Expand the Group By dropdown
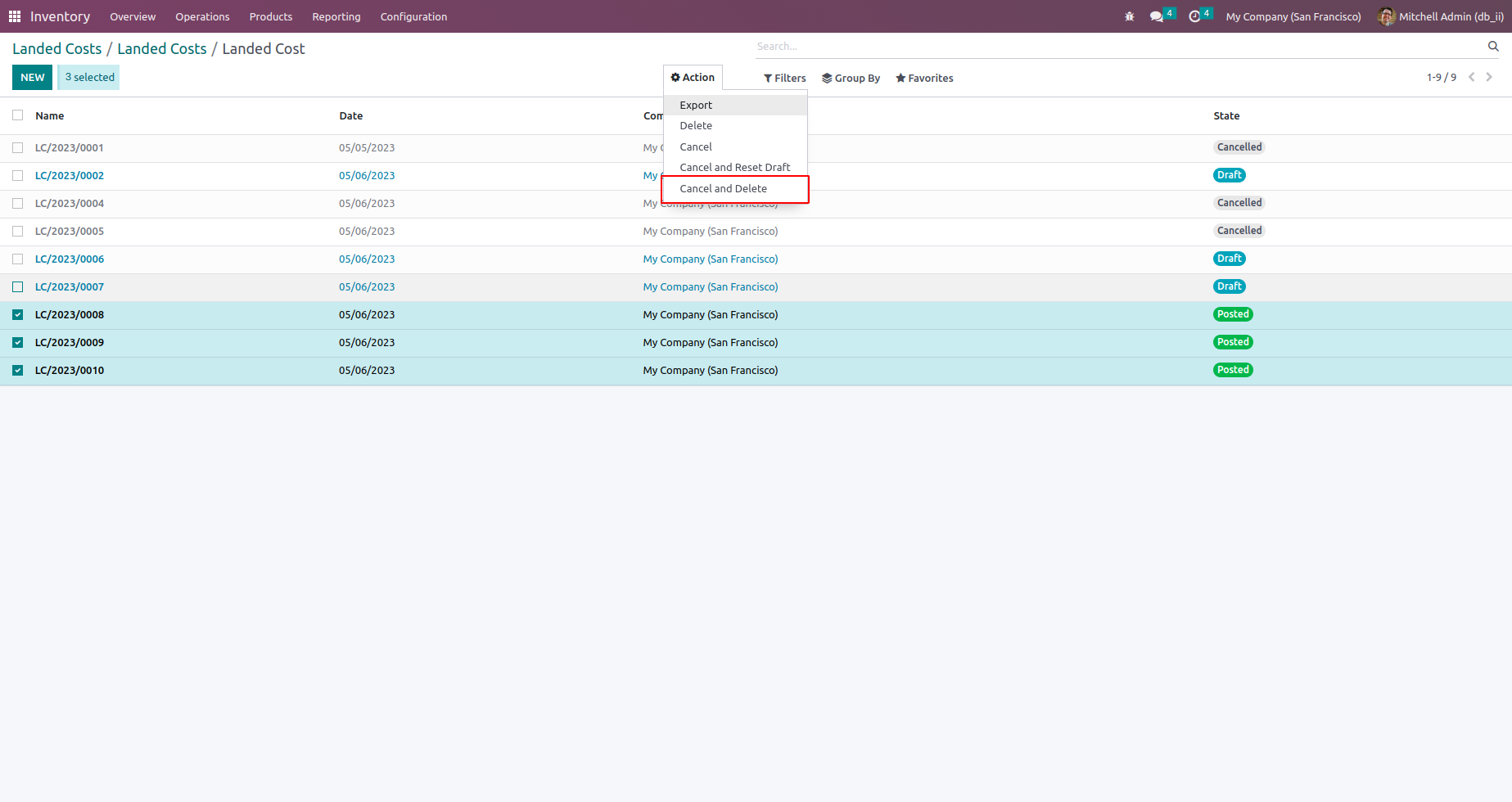The height and width of the screenshot is (802, 1512). click(x=851, y=79)
